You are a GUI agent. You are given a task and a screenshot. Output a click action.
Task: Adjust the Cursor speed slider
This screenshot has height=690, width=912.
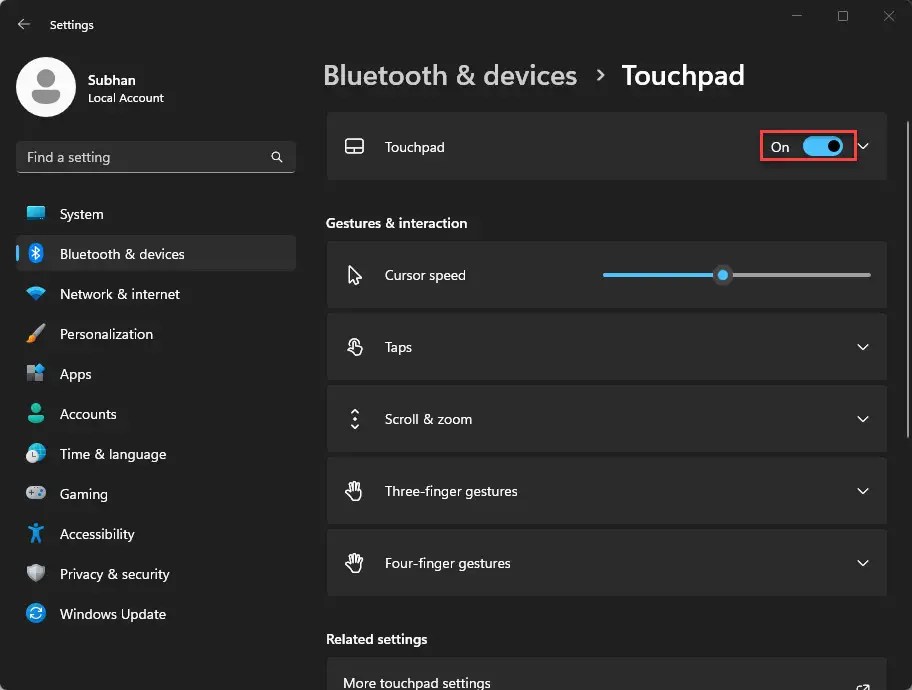pyautogui.click(x=723, y=275)
